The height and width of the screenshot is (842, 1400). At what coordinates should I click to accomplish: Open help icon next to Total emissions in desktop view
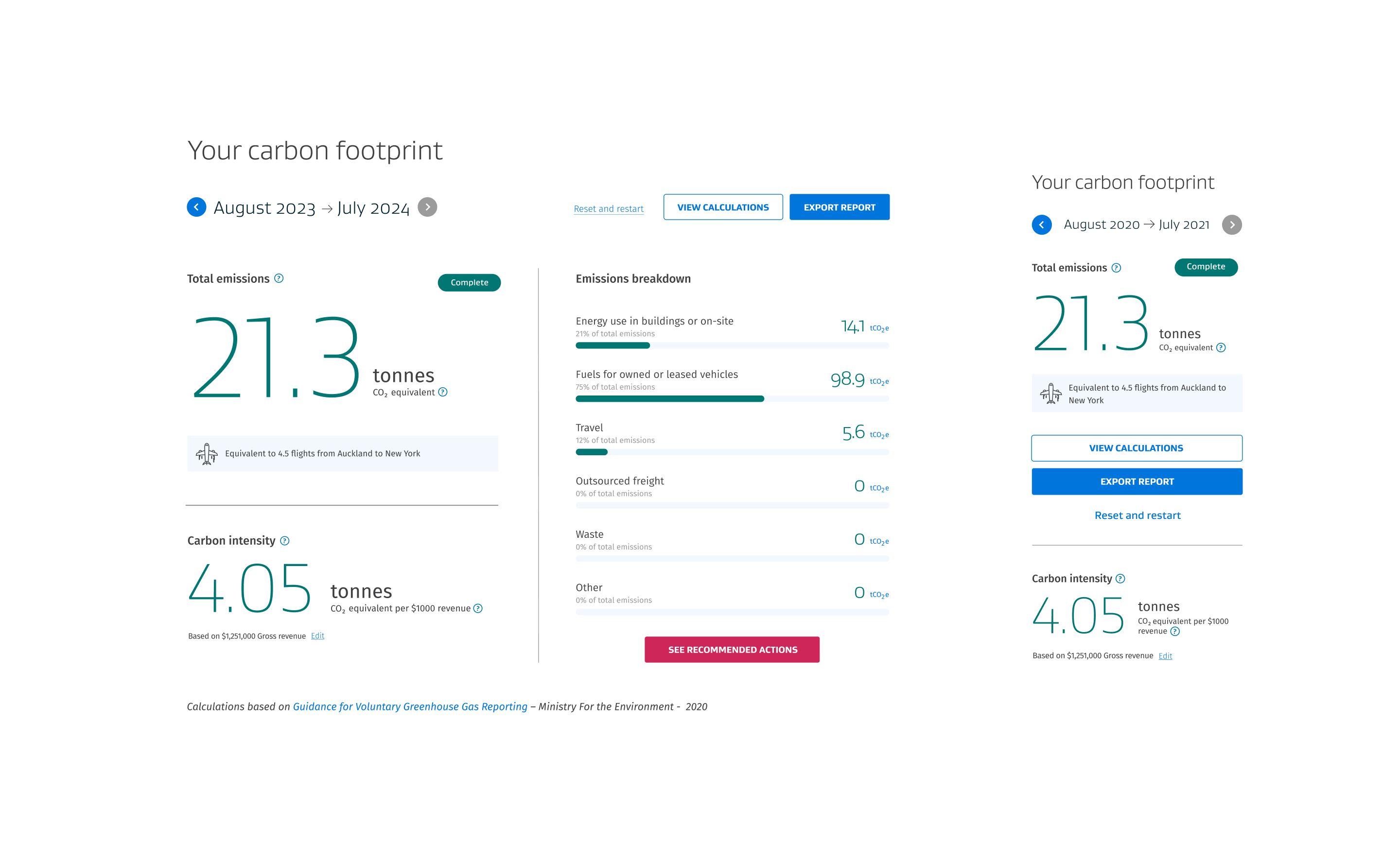coord(279,278)
